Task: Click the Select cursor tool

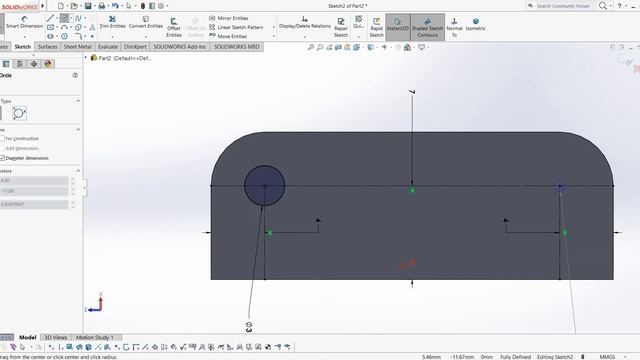Action: [x=129, y=6]
